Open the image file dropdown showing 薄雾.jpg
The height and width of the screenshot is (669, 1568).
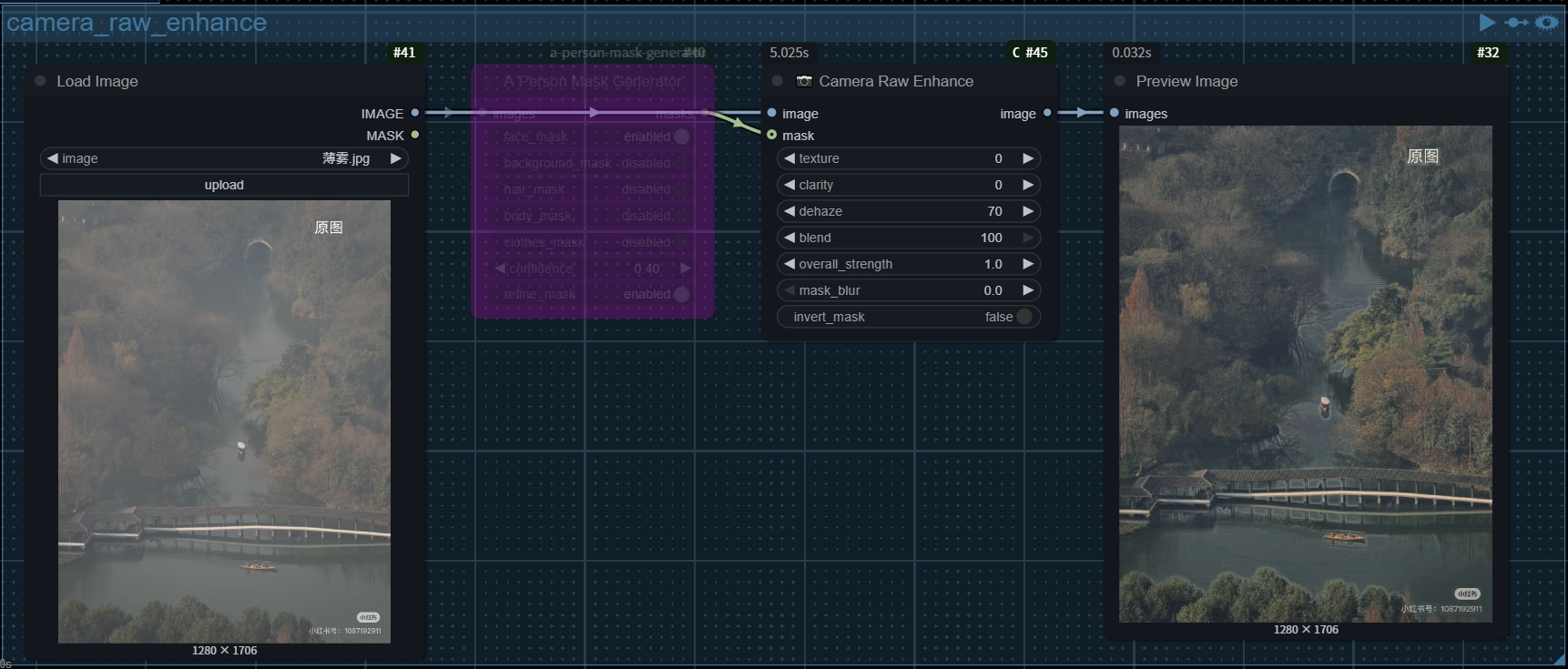(224, 158)
